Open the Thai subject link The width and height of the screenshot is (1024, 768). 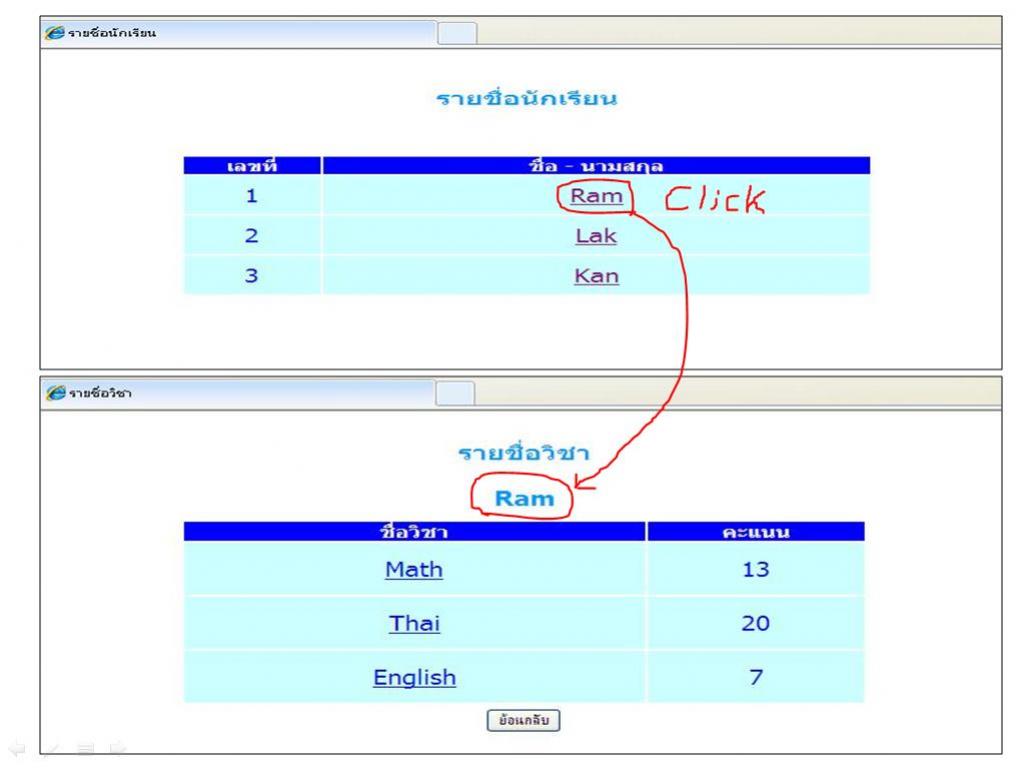(415, 624)
